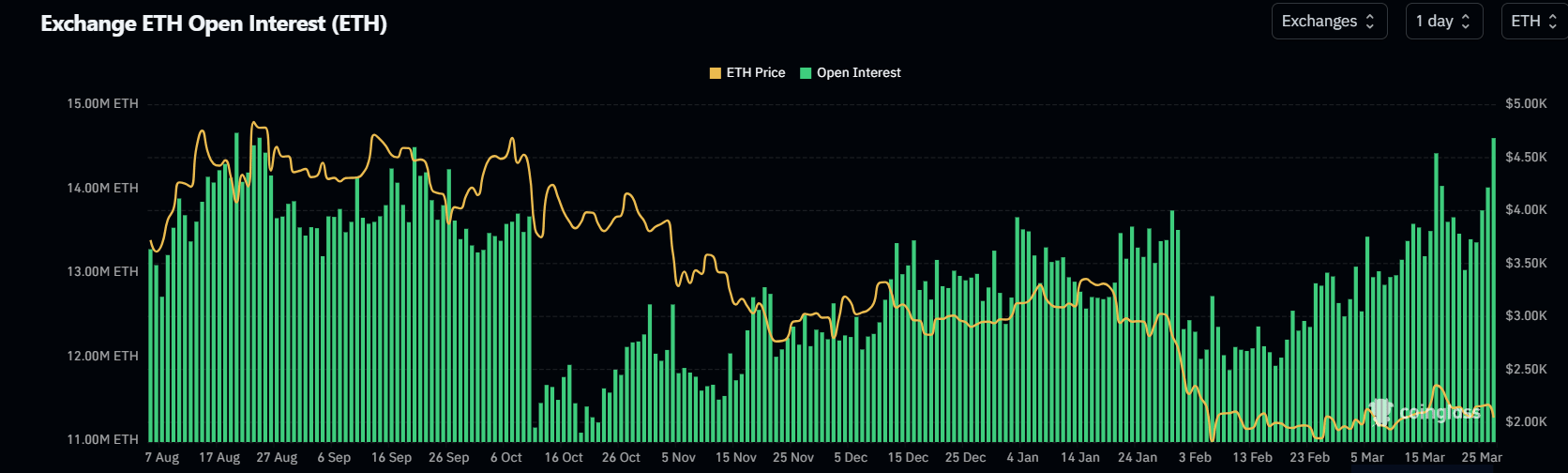This screenshot has height=473, width=1568.
Task: Open the ETH unit dropdown
Action: point(1533,22)
